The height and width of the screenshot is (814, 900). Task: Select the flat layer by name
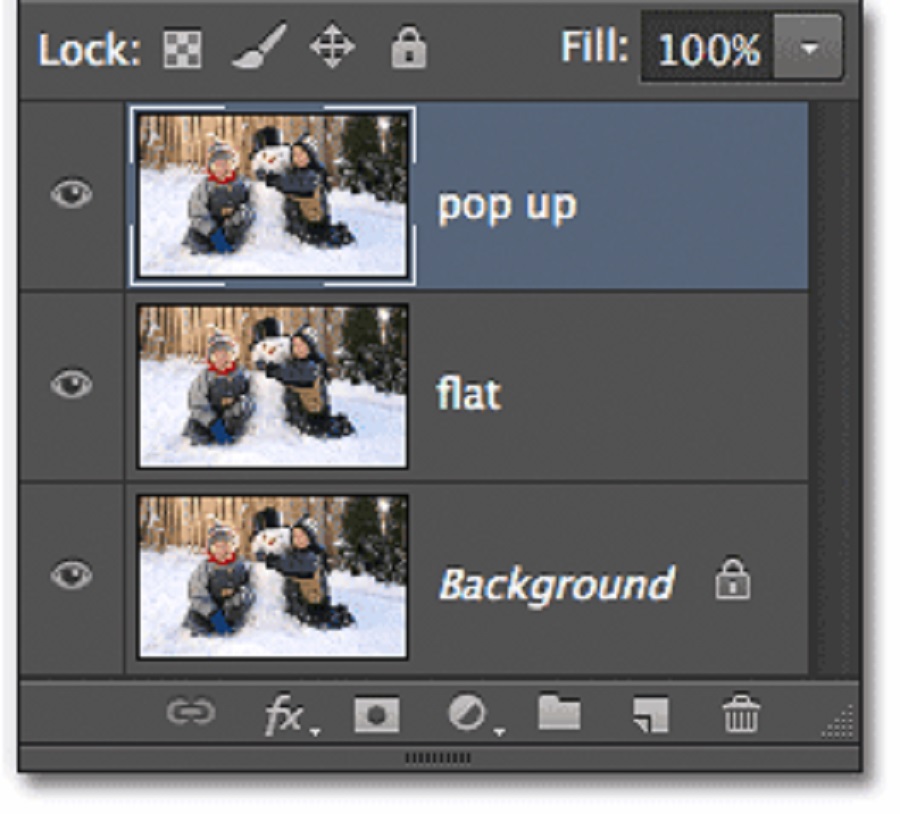[469, 393]
